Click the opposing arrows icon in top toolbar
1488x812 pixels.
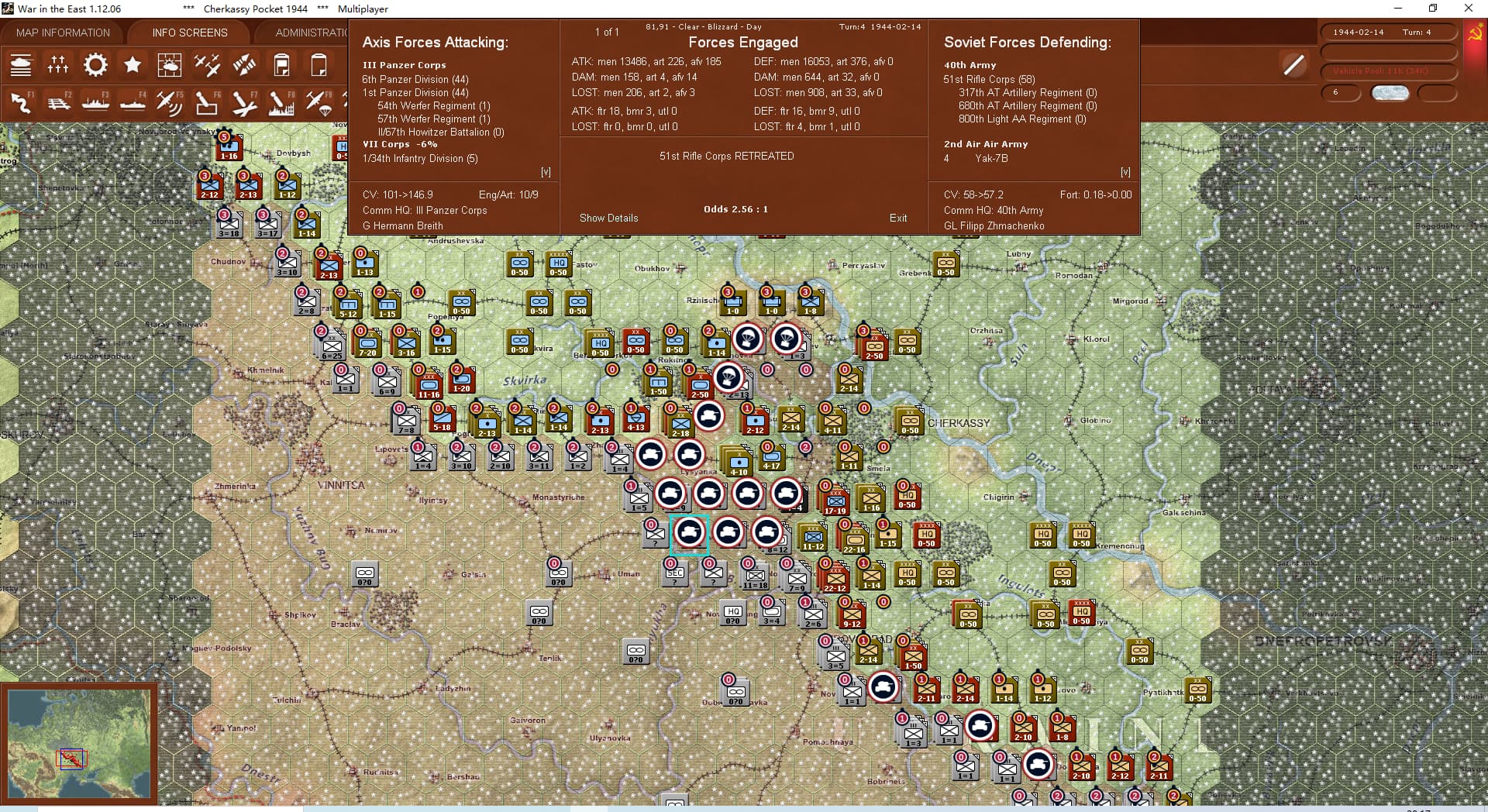click(x=244, y=65)
